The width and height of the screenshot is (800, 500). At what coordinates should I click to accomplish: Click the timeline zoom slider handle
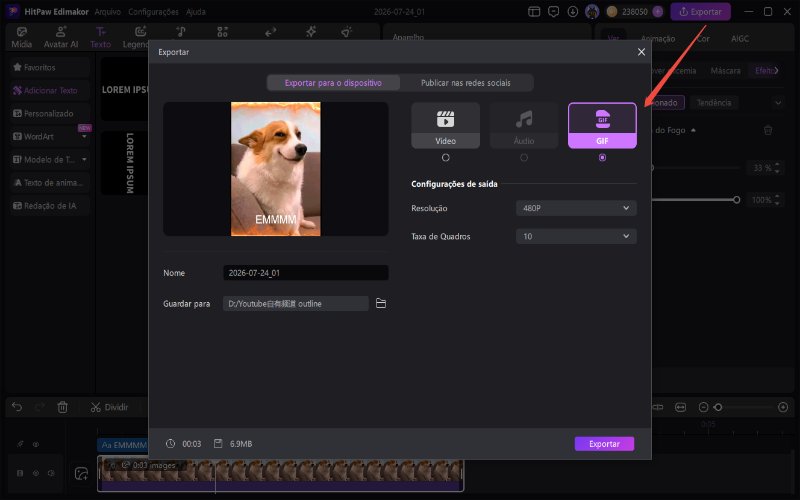[x=718, y=407]
